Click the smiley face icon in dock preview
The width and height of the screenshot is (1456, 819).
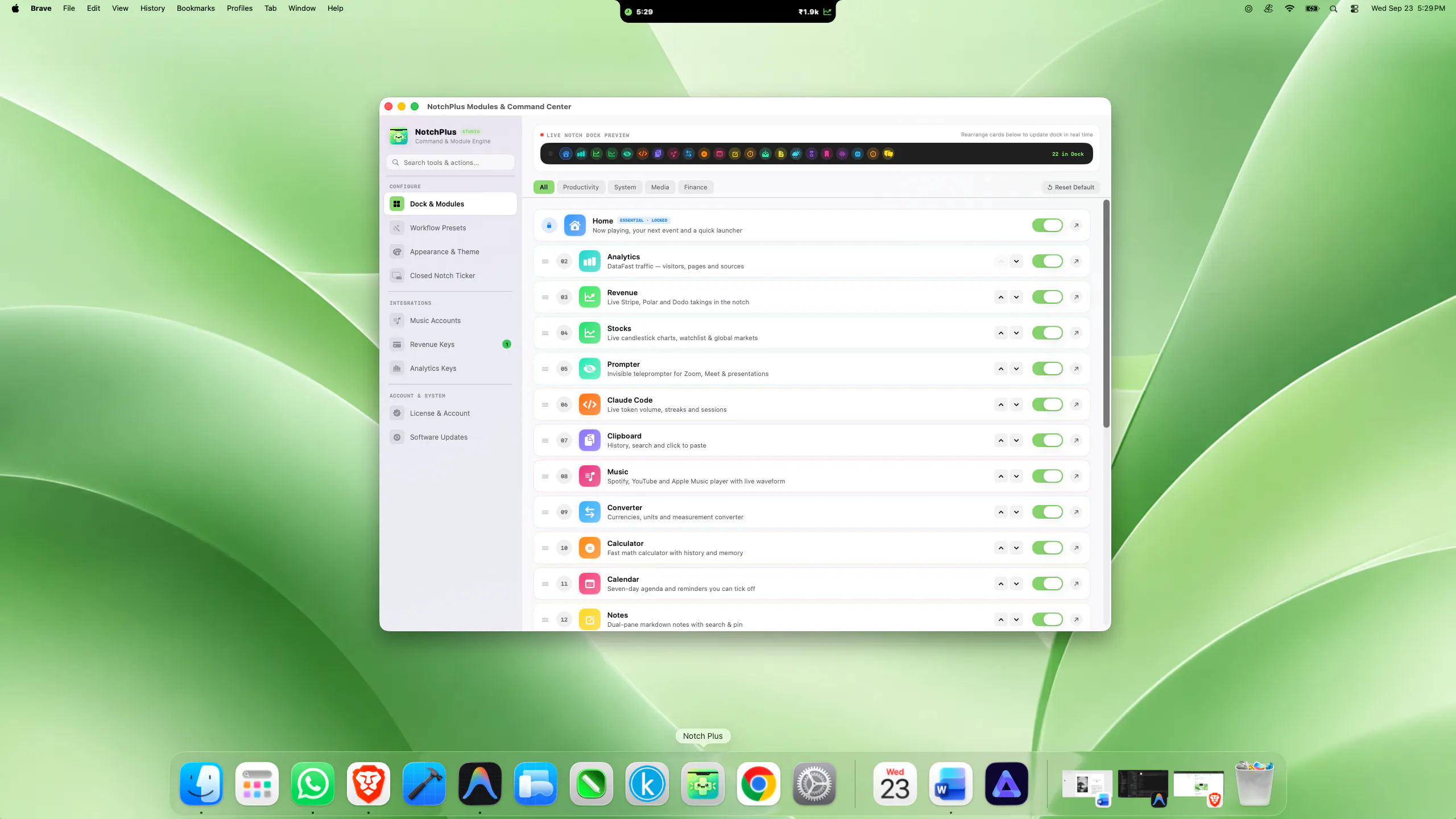coord(873,154)
